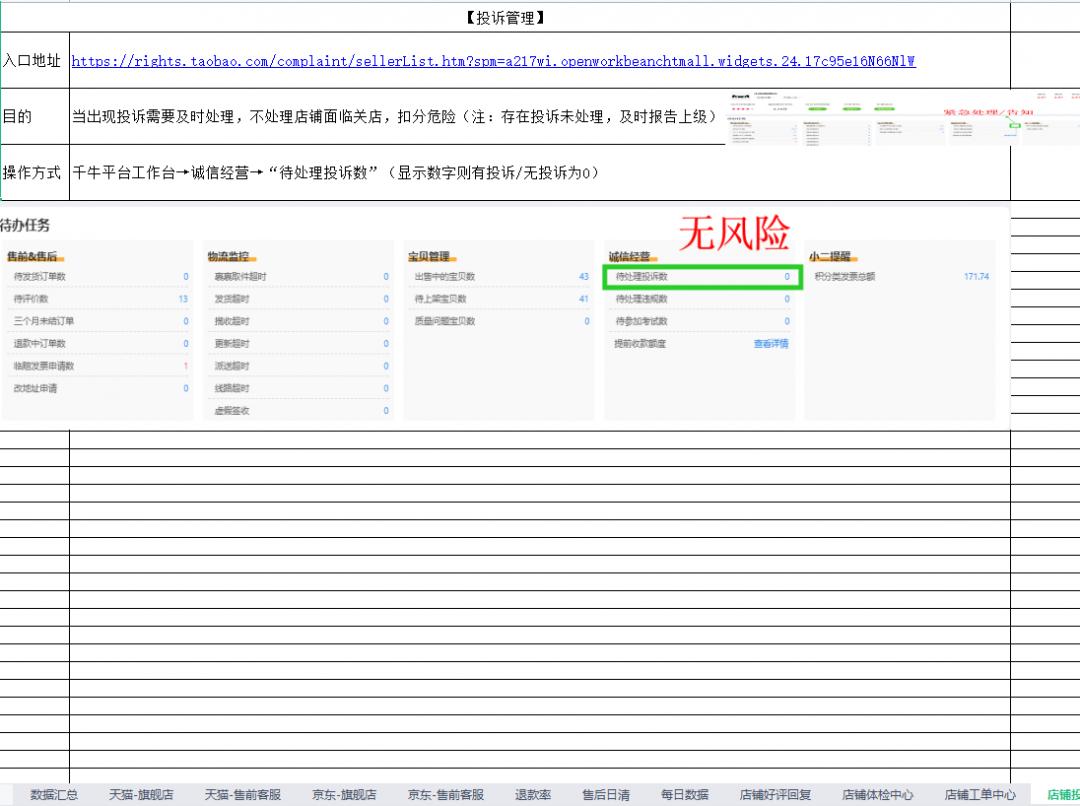Open the 退款率 sheet tab
The width and height of the screenshot is (1080, 806).
point(531,795)
